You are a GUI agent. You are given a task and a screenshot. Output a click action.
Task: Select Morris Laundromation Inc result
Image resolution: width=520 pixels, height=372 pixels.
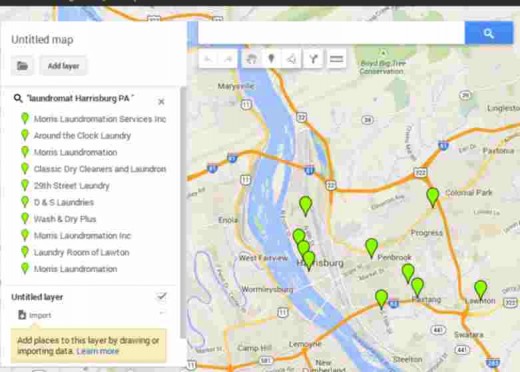[82, 236]
